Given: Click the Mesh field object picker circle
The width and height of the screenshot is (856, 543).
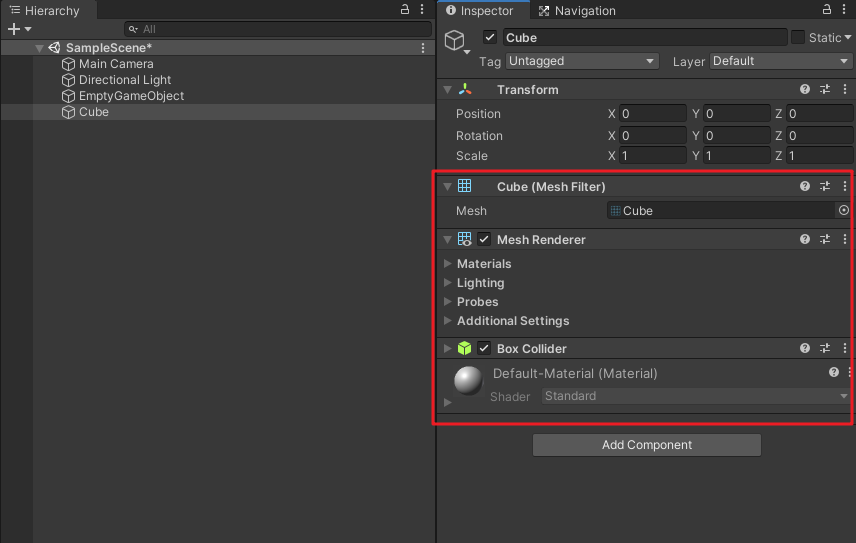Looking at the screenshot, I should coord(844,210).
